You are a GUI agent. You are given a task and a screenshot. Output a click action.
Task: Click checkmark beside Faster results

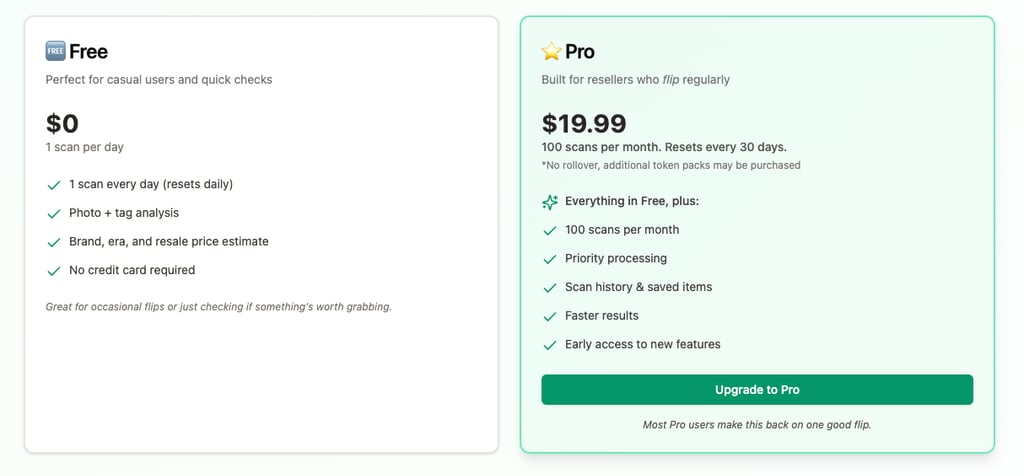(x=550, y=316)
